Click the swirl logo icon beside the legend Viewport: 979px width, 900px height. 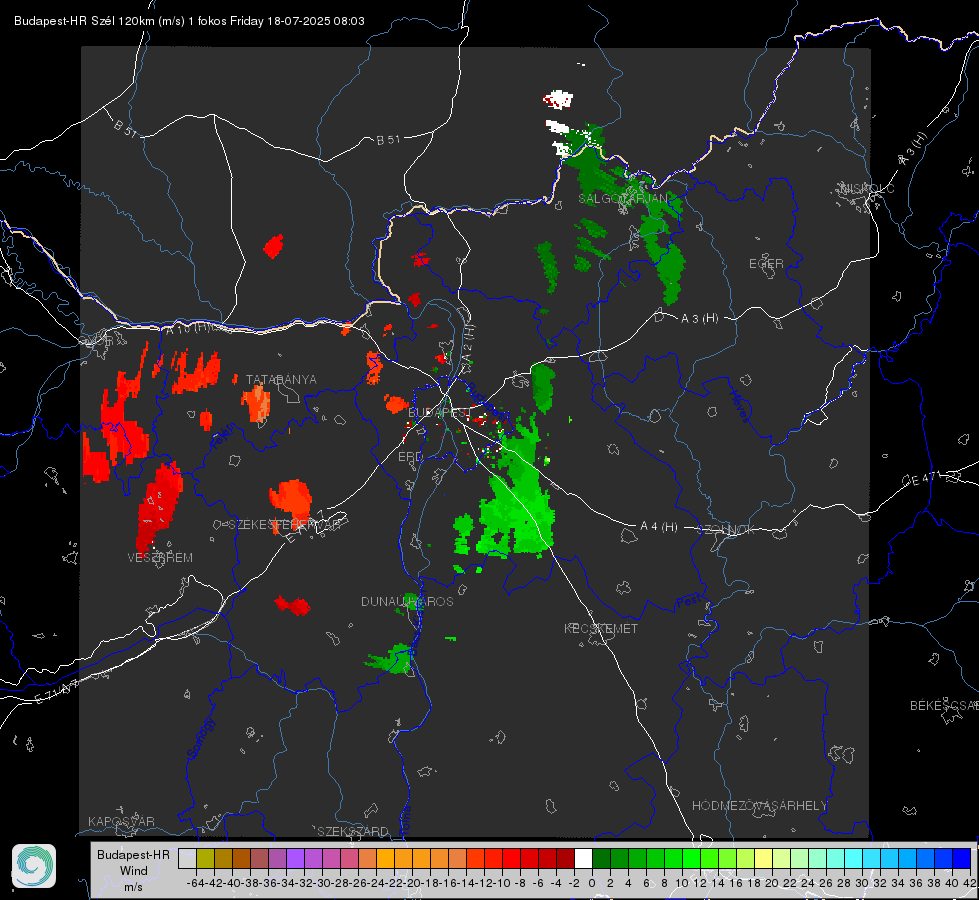pyautogui.click(x=34, y=866)
